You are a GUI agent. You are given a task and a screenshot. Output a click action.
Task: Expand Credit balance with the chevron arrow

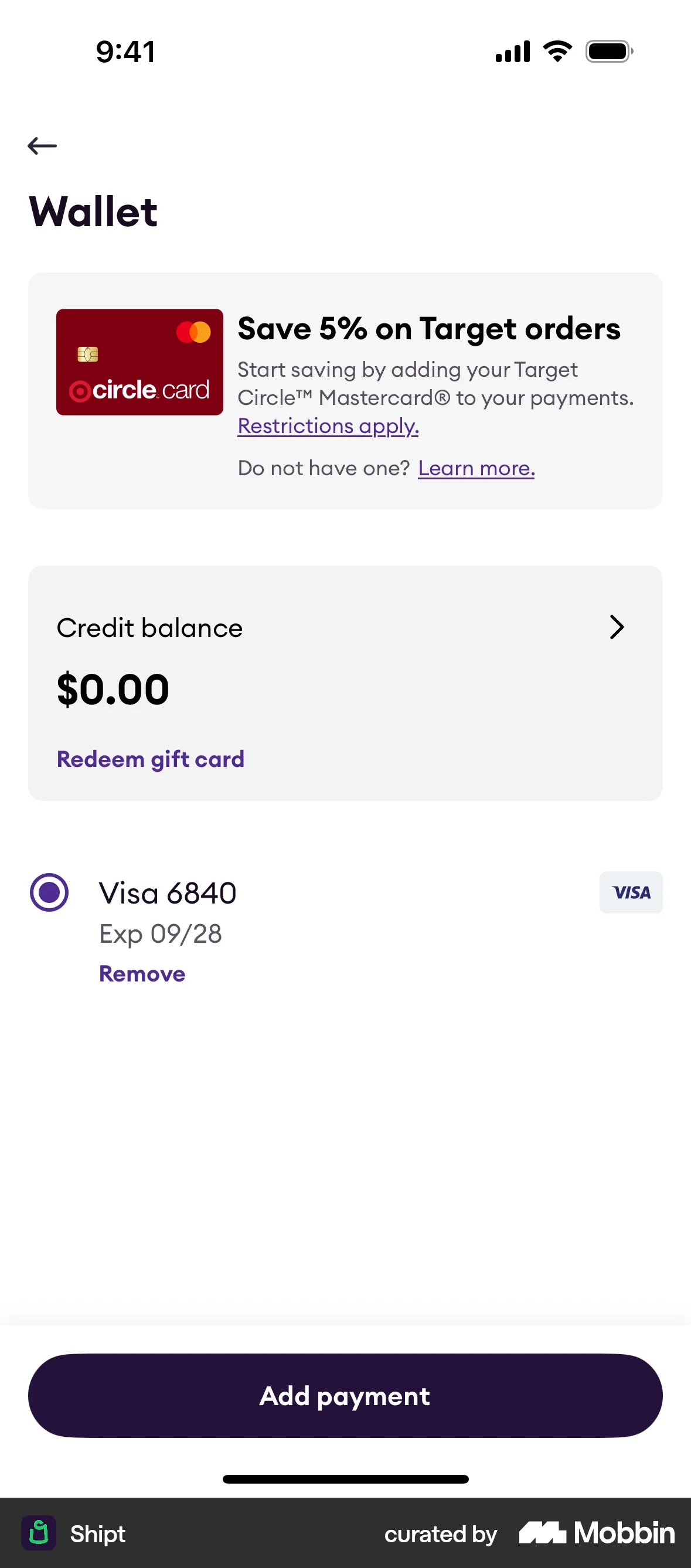pyautogui.click(x=617, y=627)
